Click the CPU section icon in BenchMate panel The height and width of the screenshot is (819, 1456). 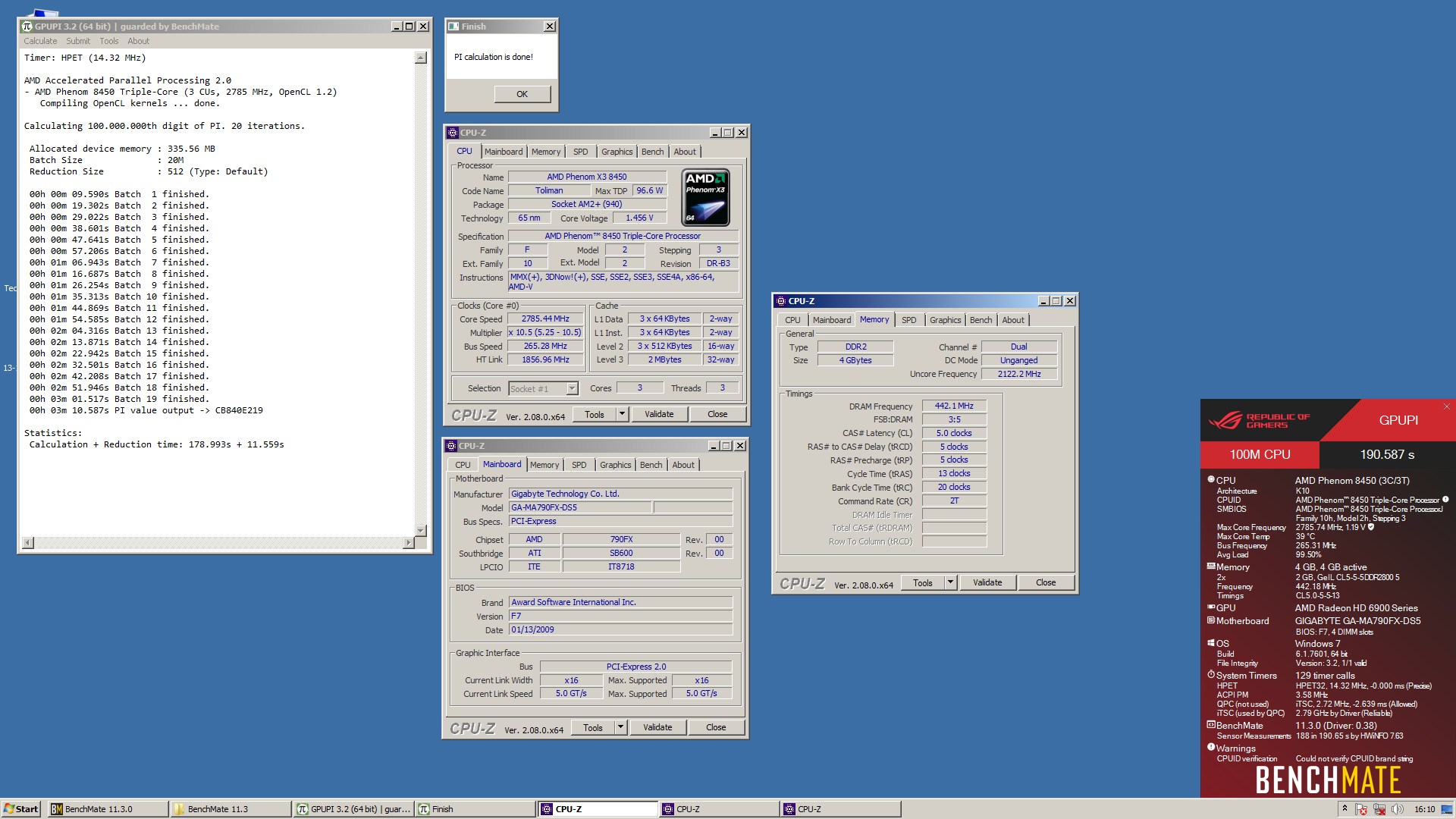pos(1211,479)
